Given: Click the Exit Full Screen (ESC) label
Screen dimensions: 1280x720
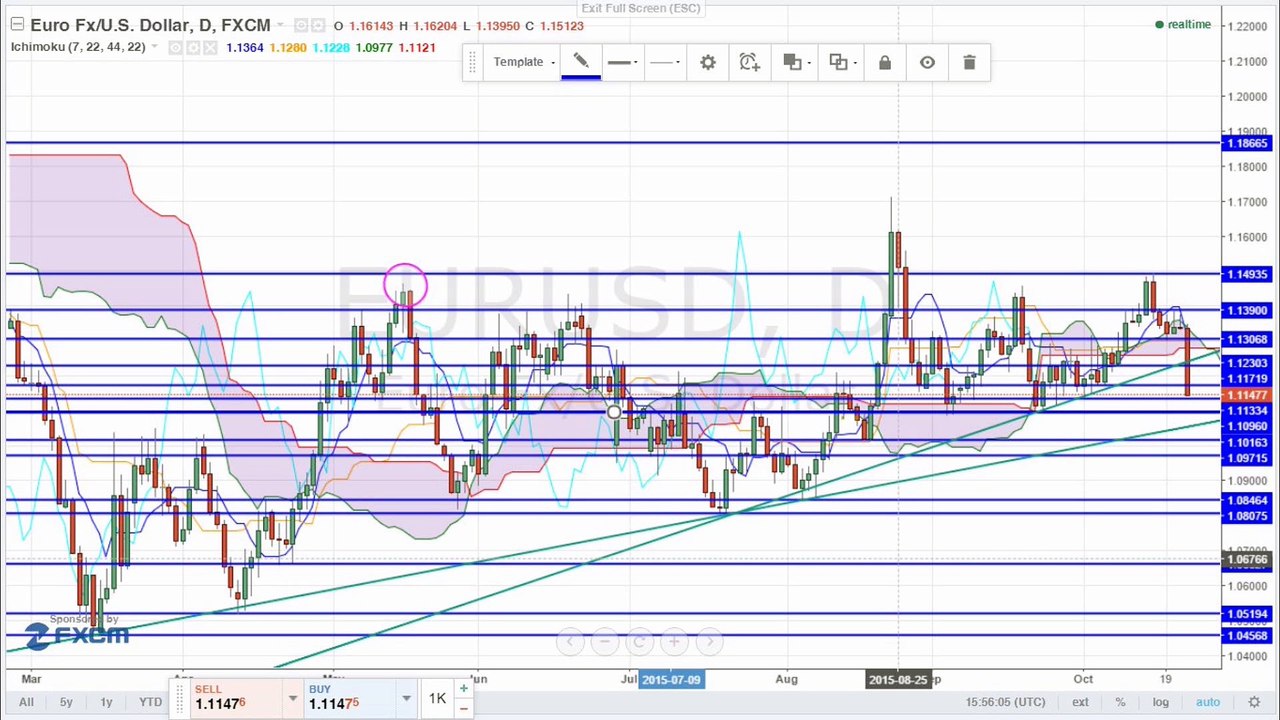Looking at the screenshot, I should coord(641,9).
